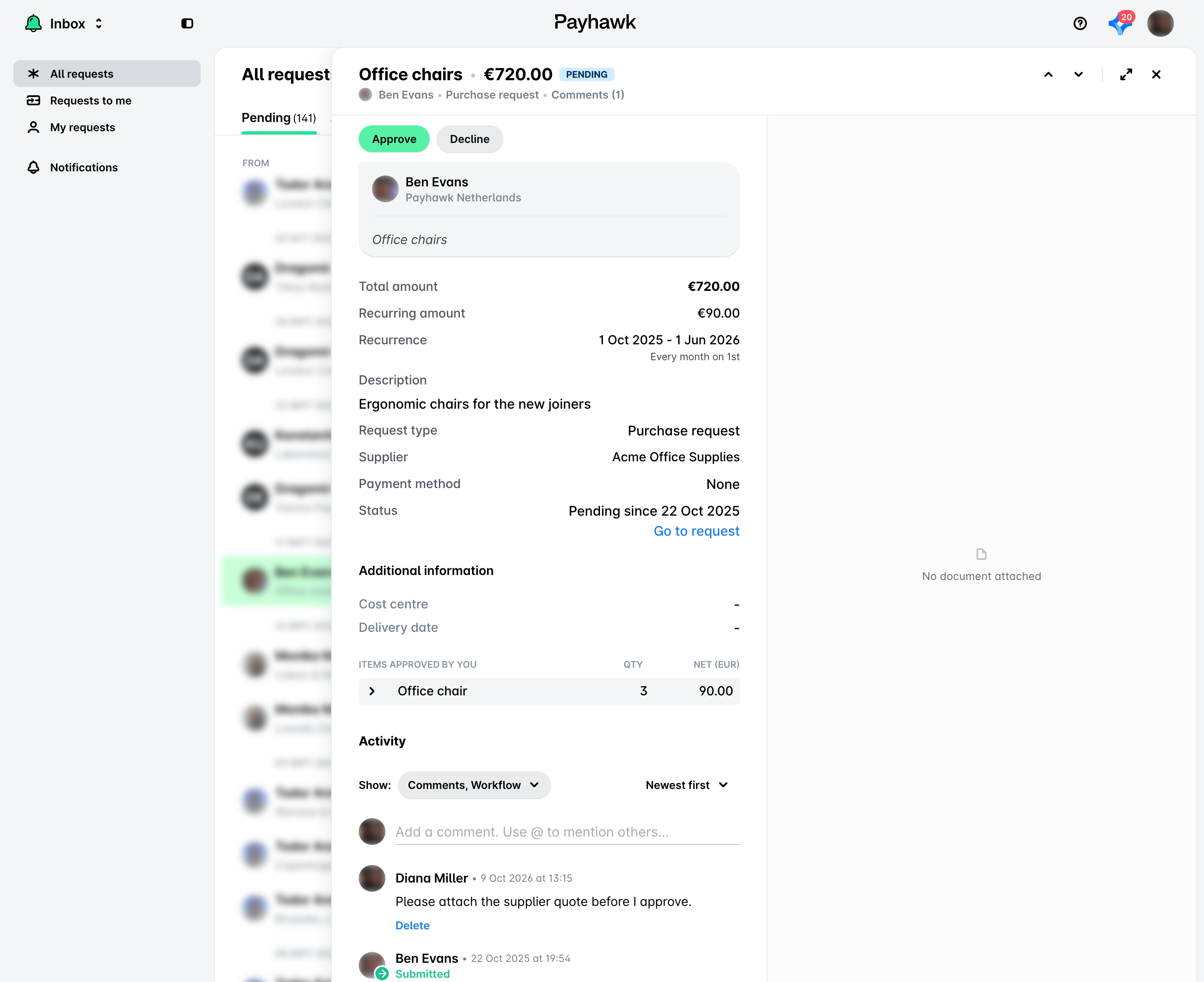
Task: Click the Inbox bell icon
Action: 33,23
